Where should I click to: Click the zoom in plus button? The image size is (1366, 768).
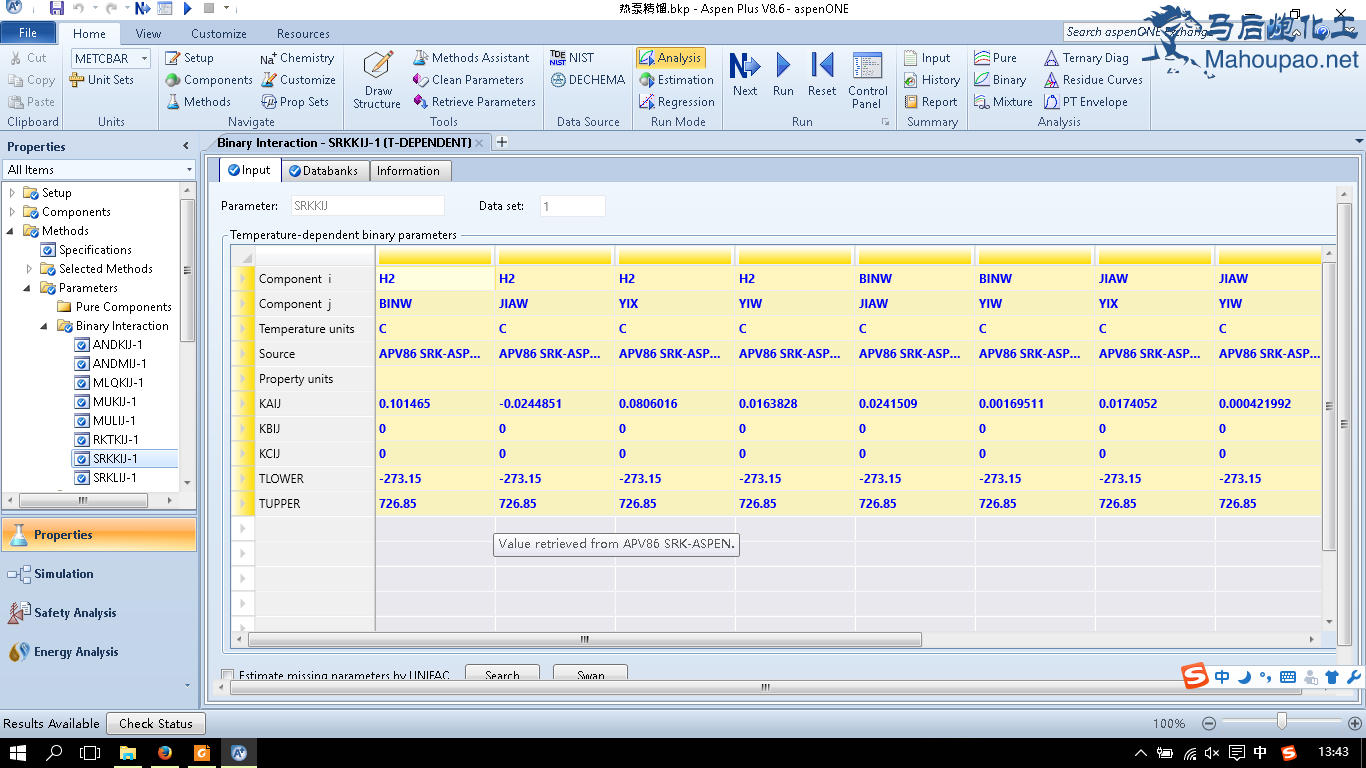1354,723
